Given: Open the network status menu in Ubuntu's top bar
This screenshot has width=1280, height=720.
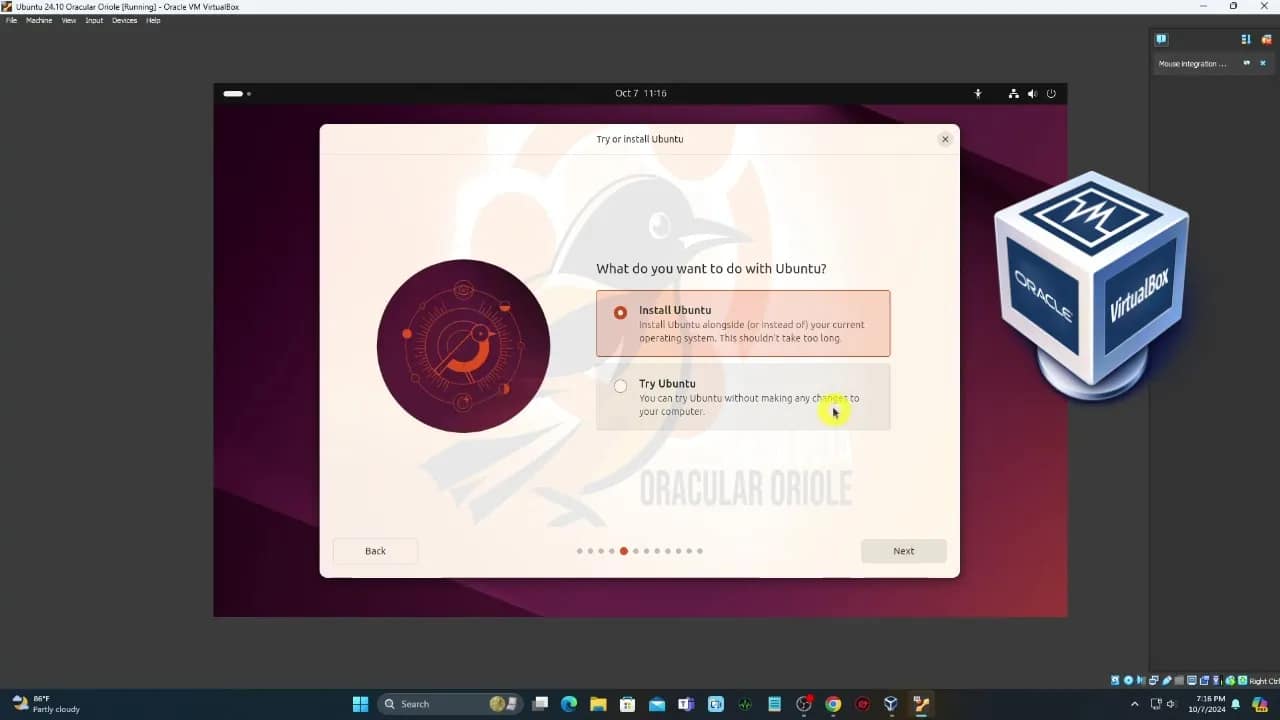Looking at the screenshot, I should tap(1013, 93).
